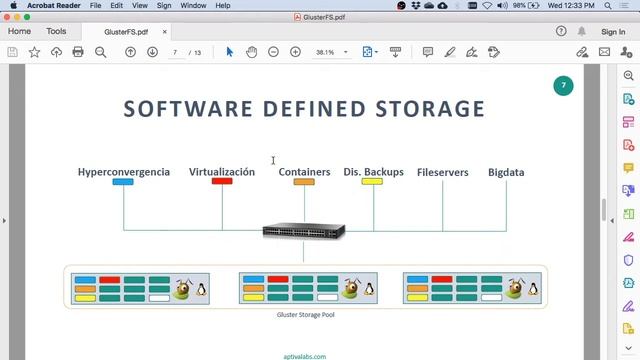
Task: Upload the file to cloud
Action: tap(56, 52)
